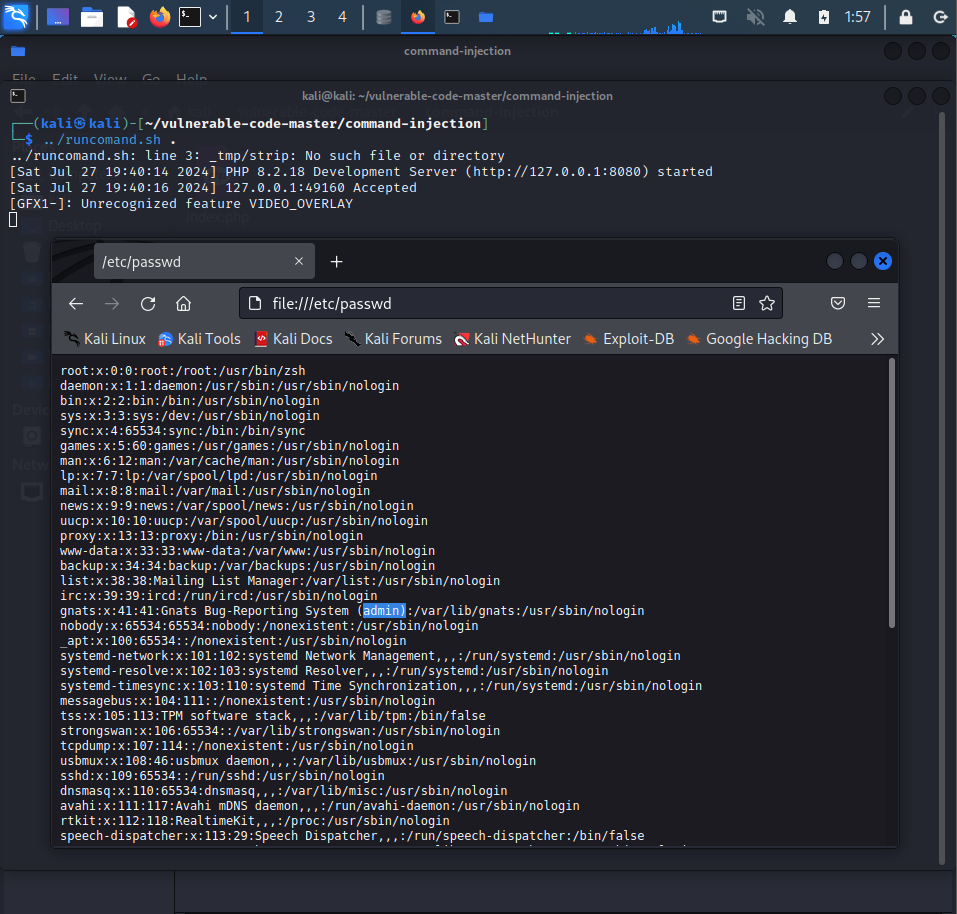Click the address bar showing file:///etc/passwd

pos(480,303)
